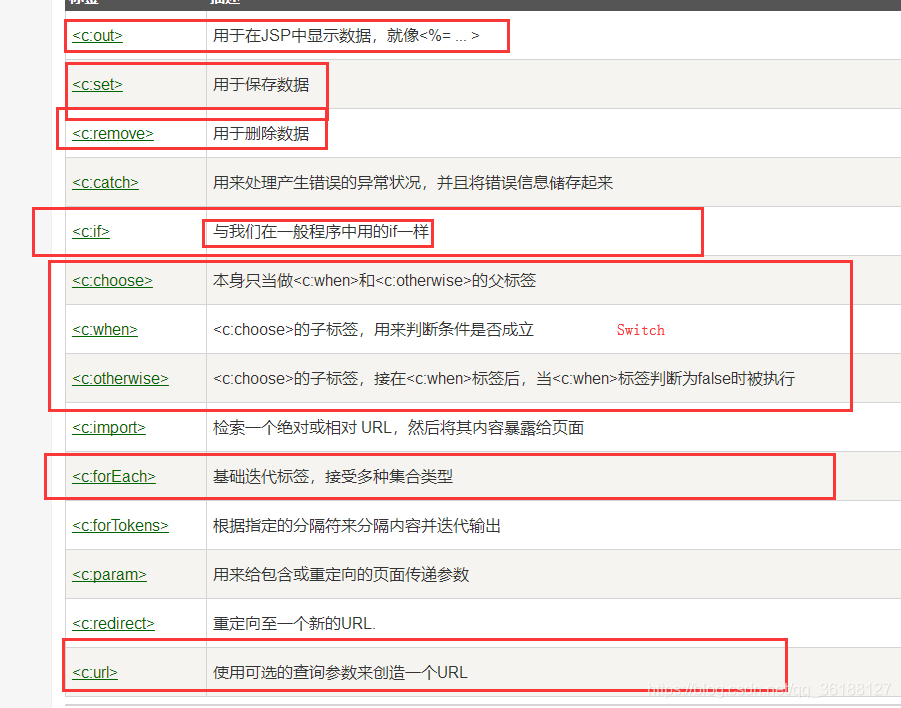This screenshot has height=708, width=901.
Task: Open the <c:set> tag link
Action: (x=96, y=84)
